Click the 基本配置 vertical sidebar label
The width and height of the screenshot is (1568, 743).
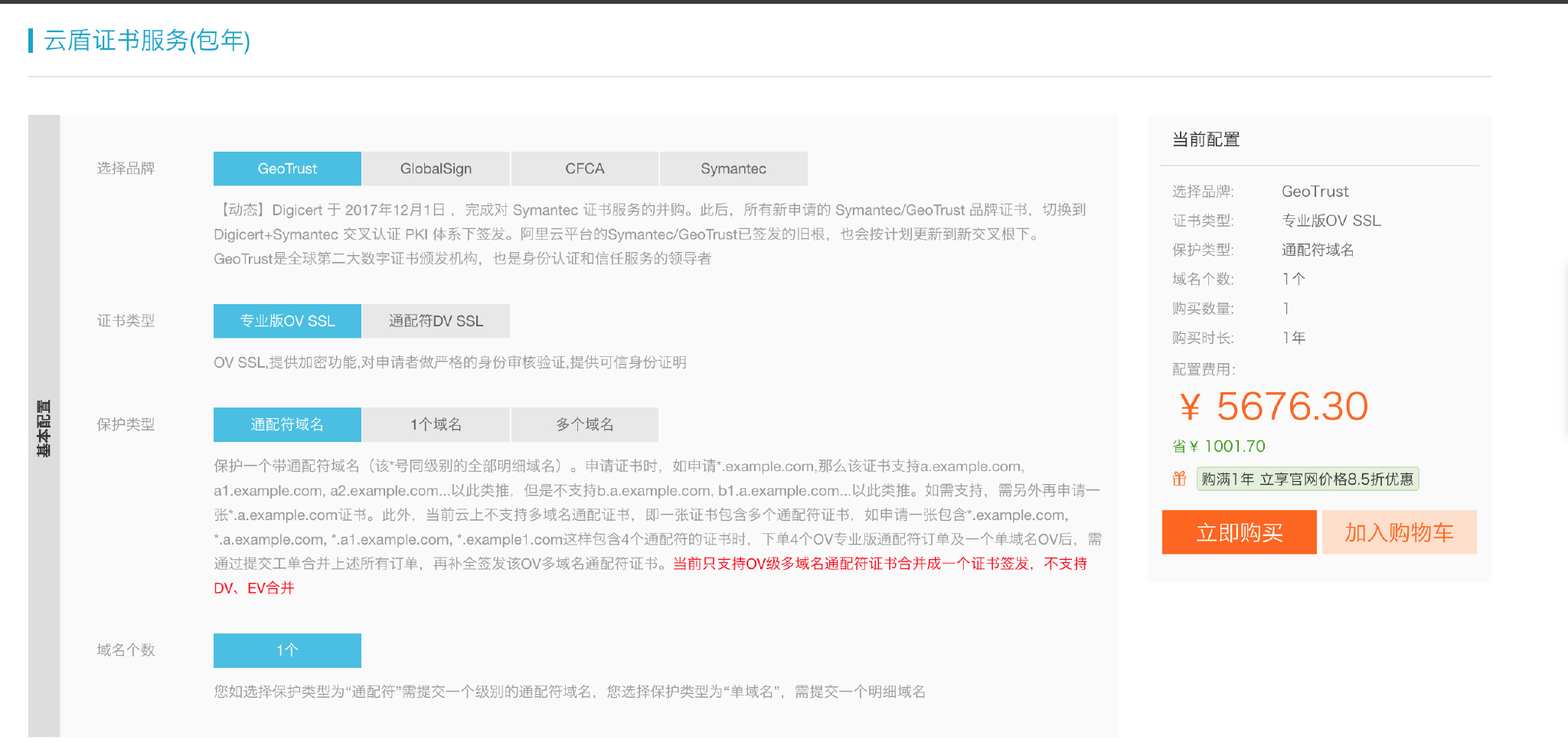pos(44,428)
